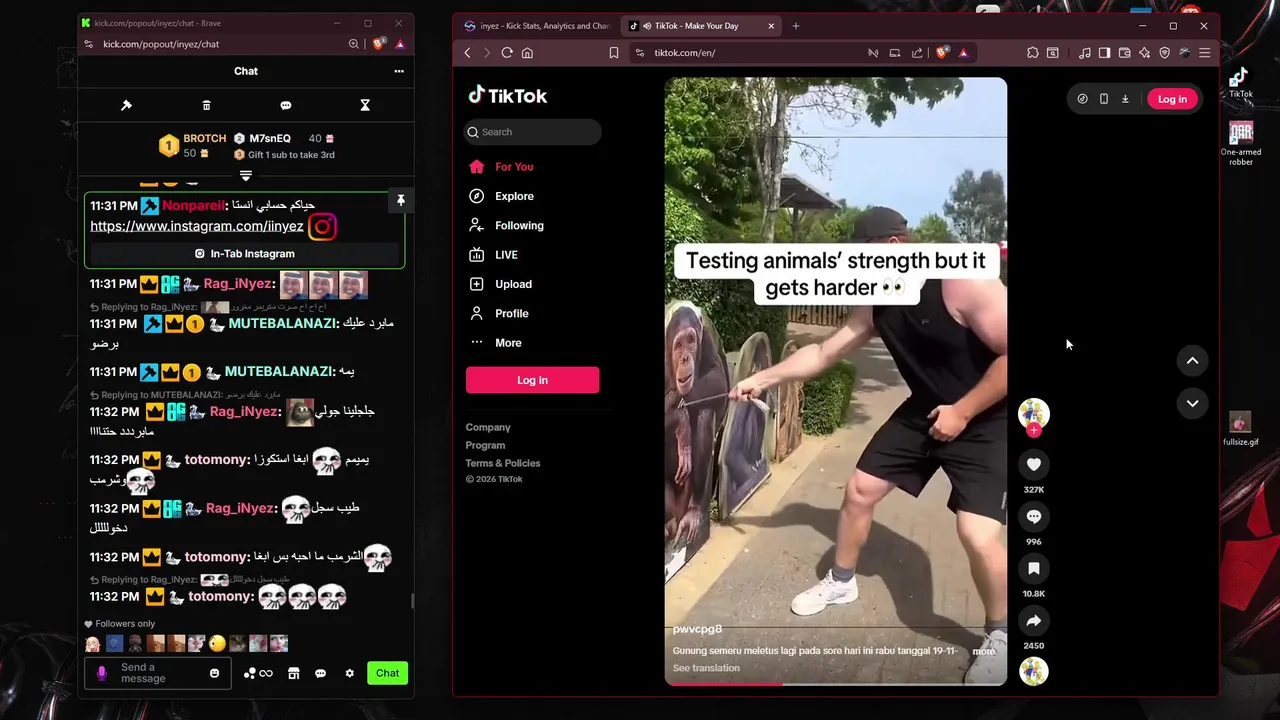Click Kick chat window address bar URL
Screen dimensions: 1280x720
[x=161, y=44]
